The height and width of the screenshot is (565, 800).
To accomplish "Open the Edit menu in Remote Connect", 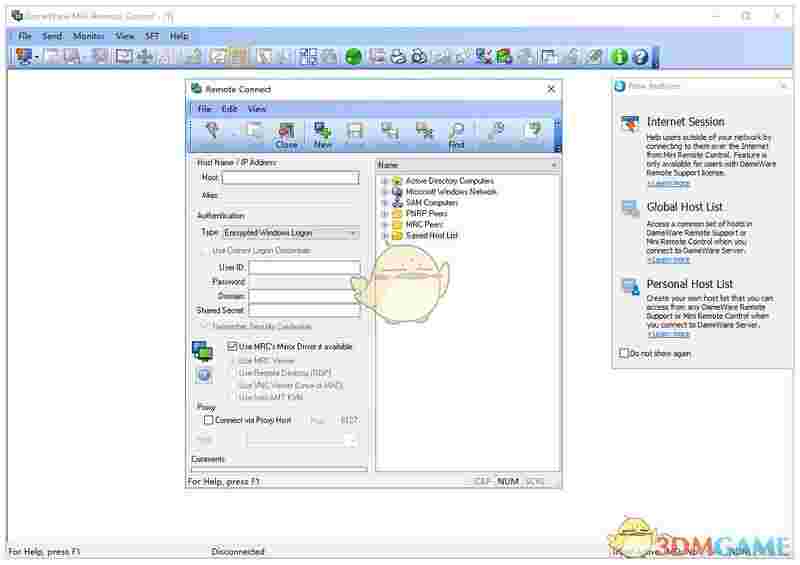I will tap(230, 109).
